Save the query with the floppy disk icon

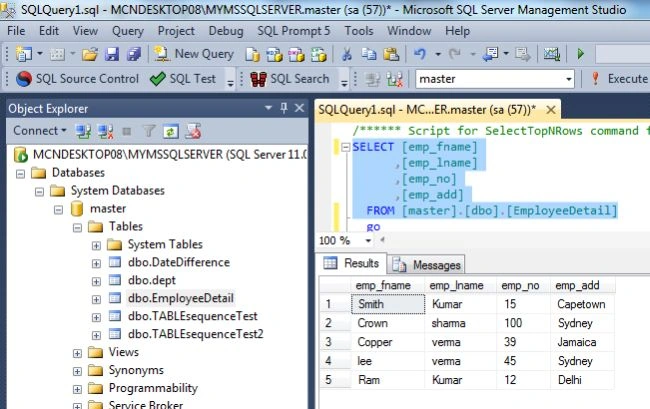coord(112,54)
